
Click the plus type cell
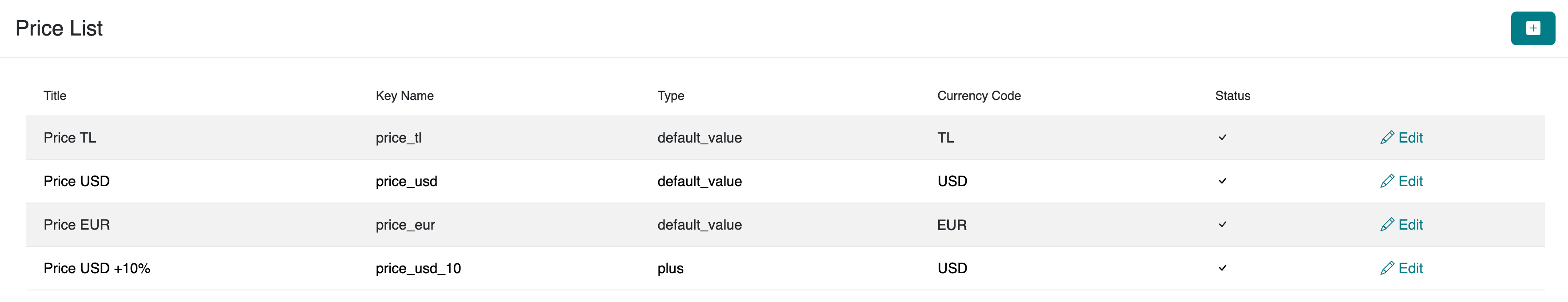point(670,269)
